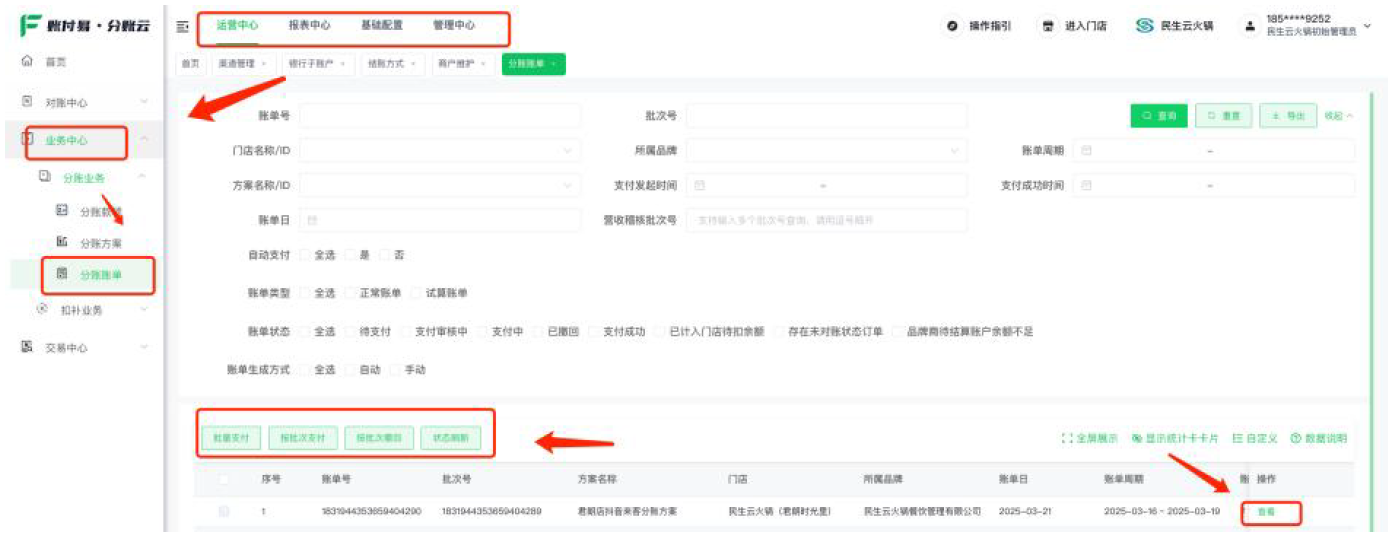Image resolution: width=1388 pixels, height=542 pixels.
Task: Click the sidebar collapse menu icon
Action: (182, 27)
